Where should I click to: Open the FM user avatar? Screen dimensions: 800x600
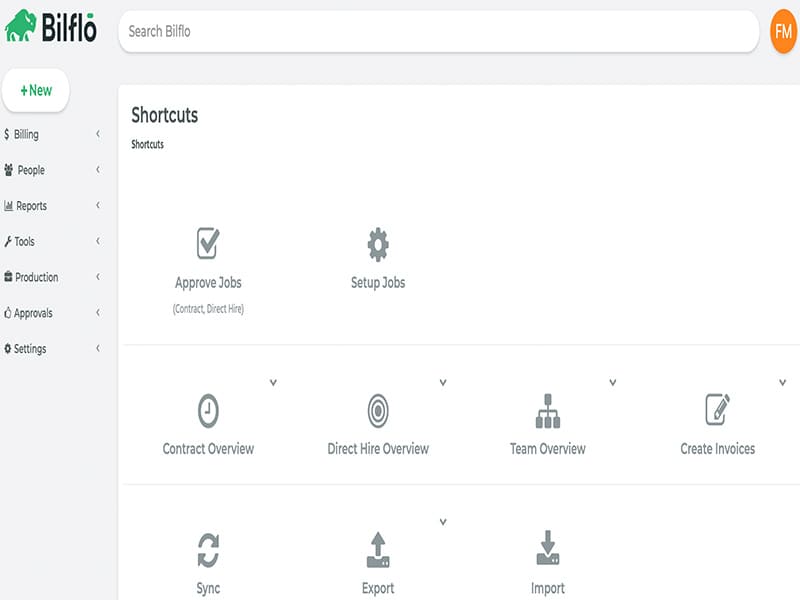[783, 31]
